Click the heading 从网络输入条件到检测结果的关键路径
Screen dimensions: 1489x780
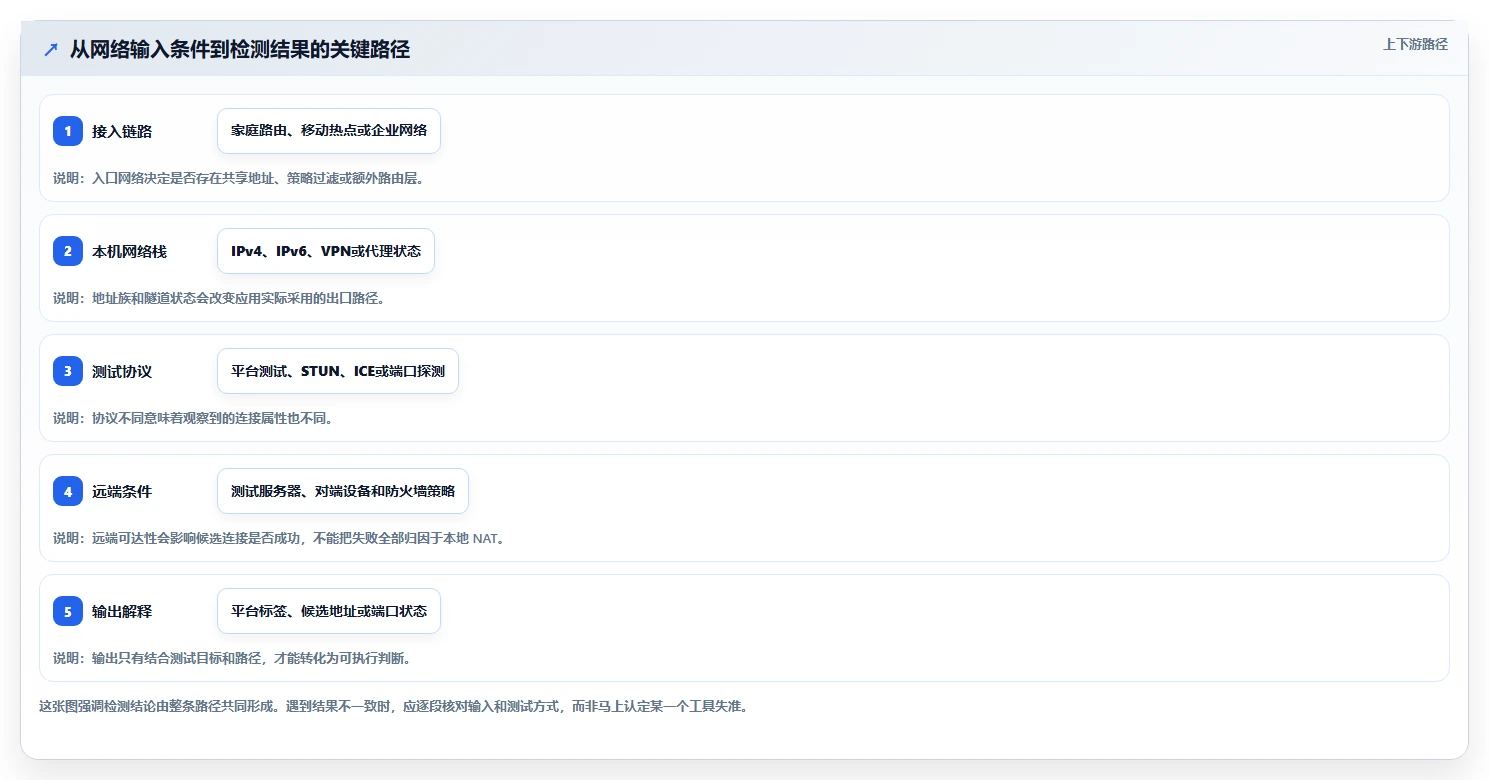point(240,50)
